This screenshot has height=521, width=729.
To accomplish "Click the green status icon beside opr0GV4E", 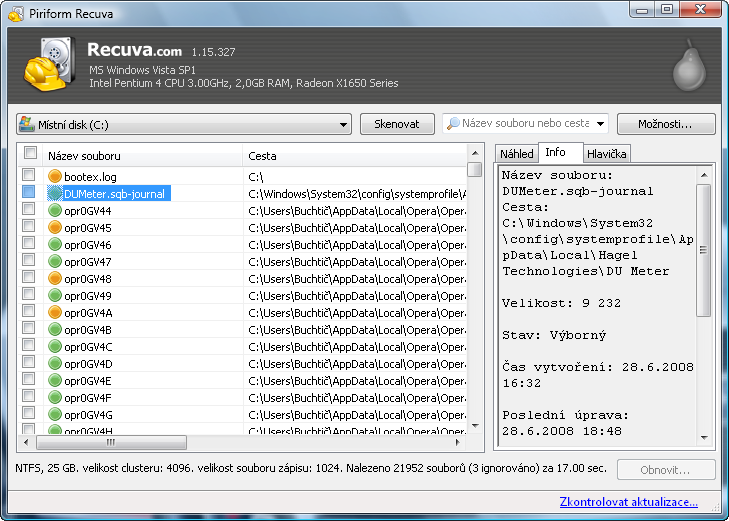I will click(55, 380).
